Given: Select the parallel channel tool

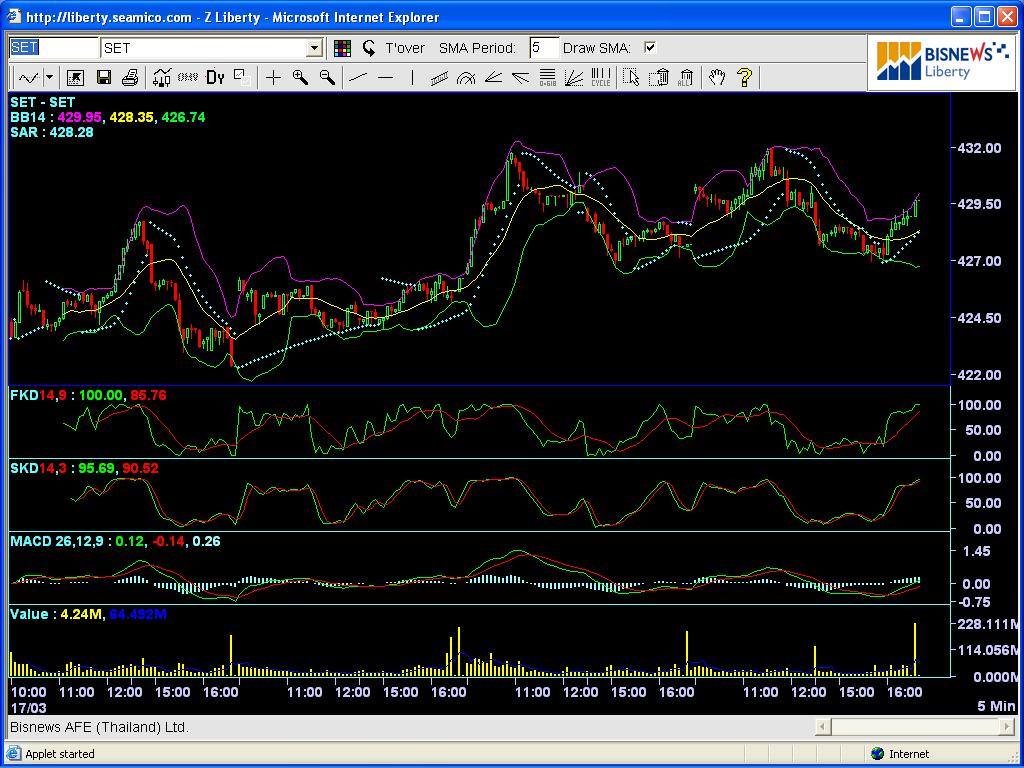Looking at the screenshot, I should tap(439, 78).
